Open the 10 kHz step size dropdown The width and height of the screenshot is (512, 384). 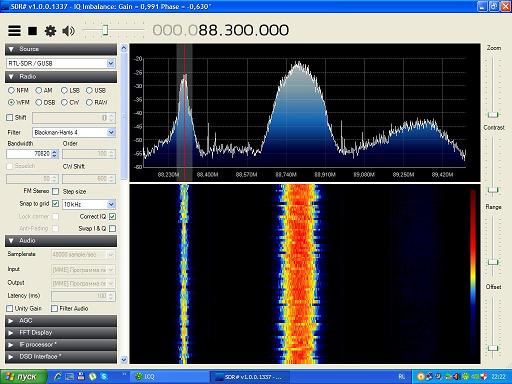click(89, 204)
